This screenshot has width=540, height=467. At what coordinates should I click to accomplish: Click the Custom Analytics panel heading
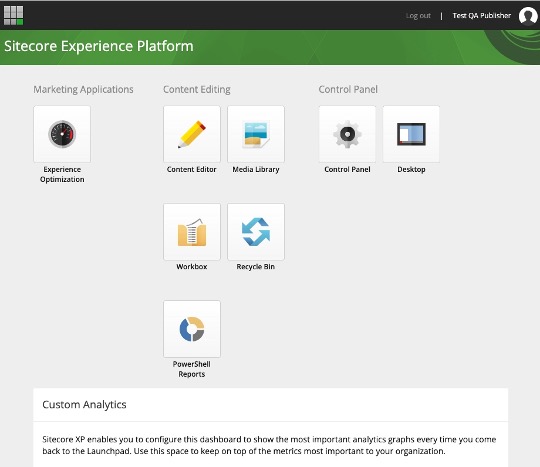click(x=84, y=405)
